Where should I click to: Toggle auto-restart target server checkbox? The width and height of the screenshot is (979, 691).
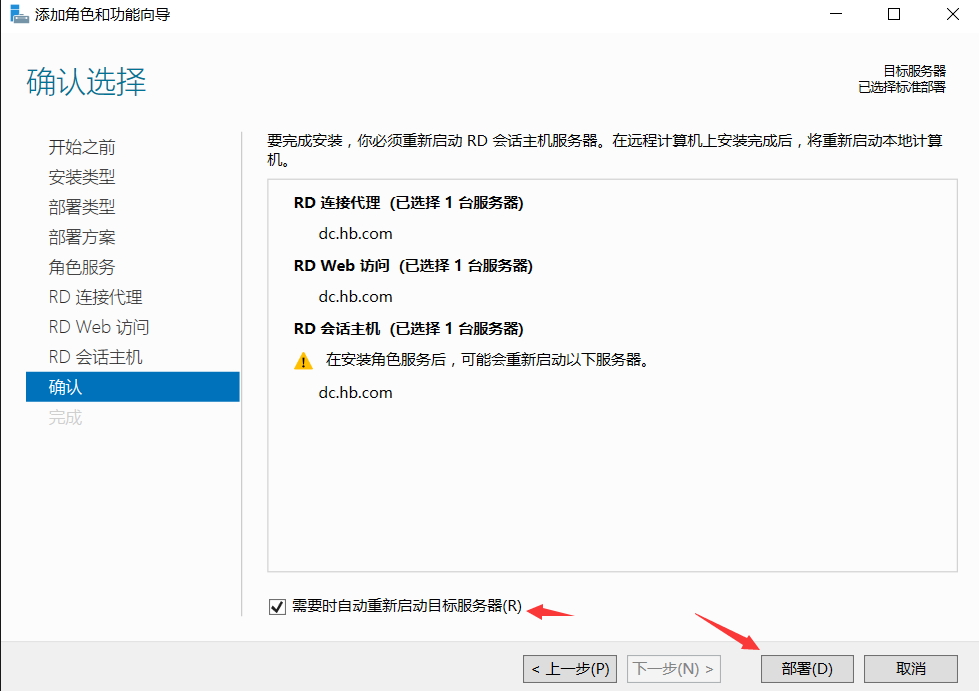pyautogui.click(x=277, y=606)
